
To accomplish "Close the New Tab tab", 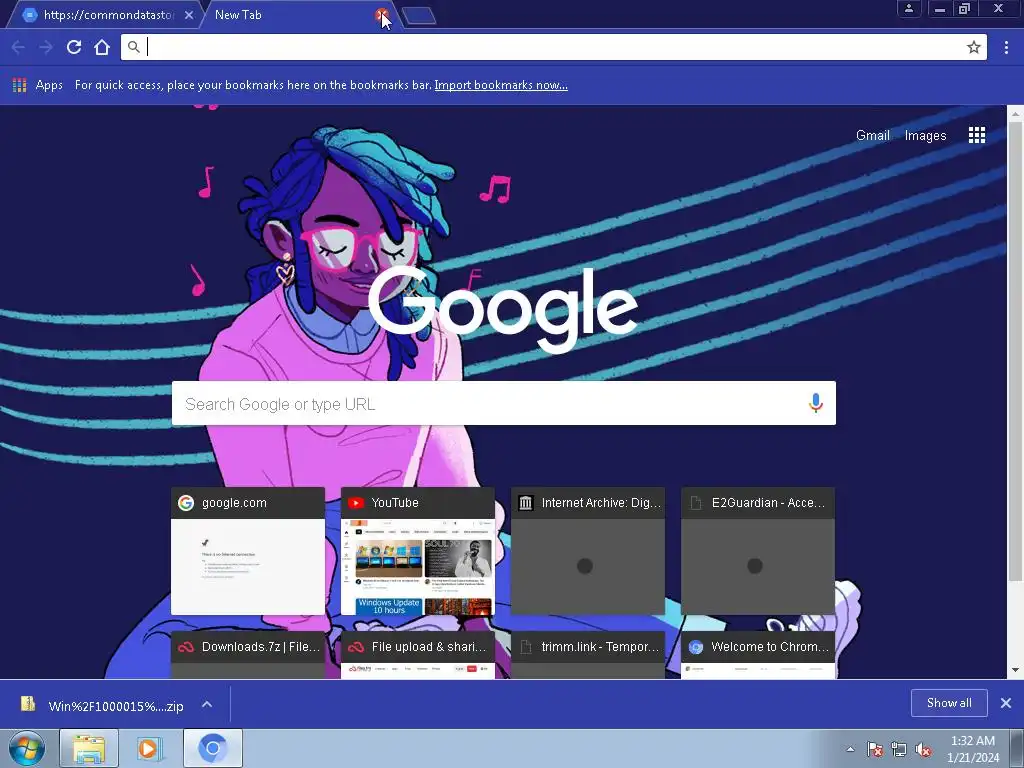I will coord(381,15).
